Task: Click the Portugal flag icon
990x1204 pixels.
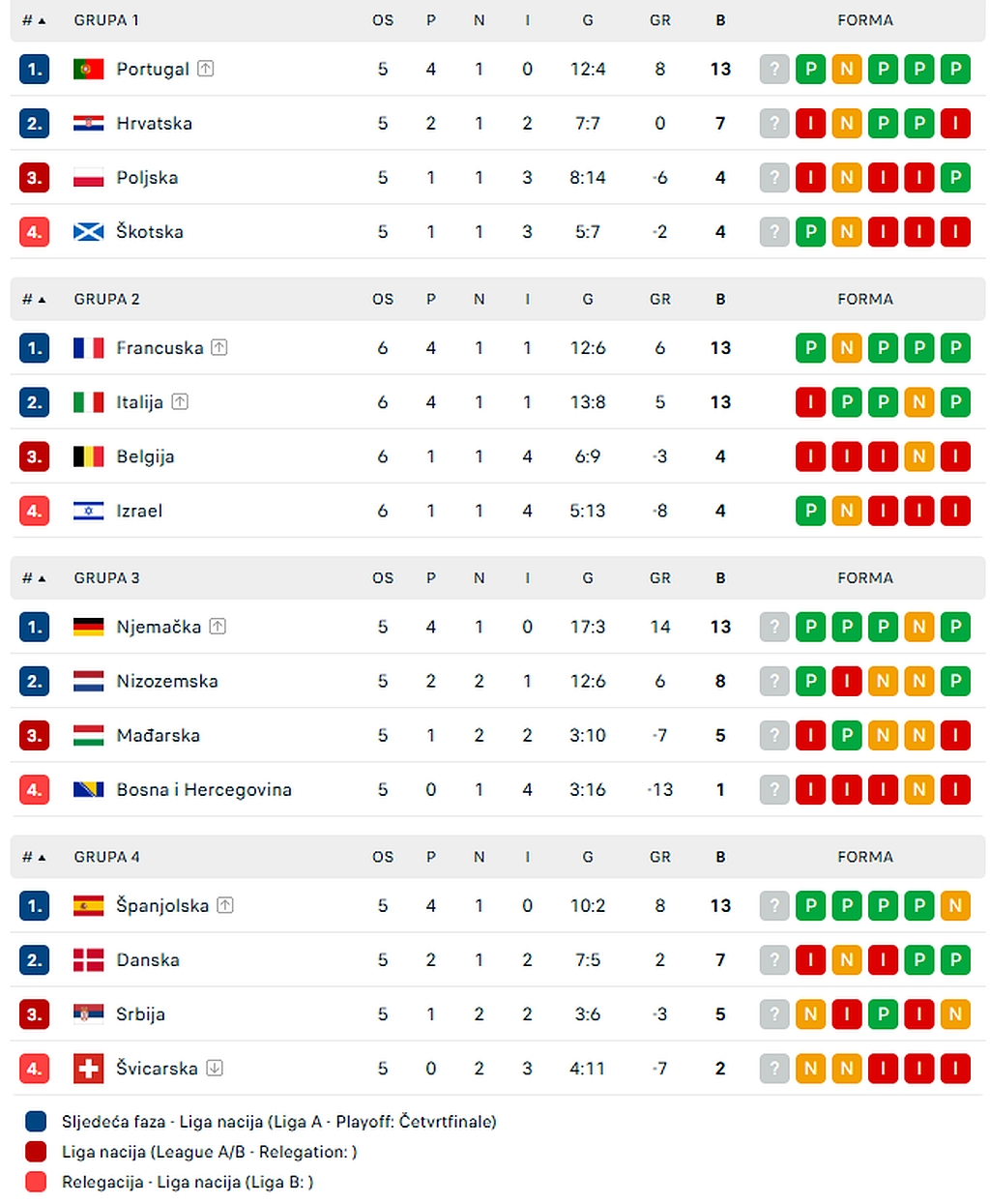Action: (88, 69)
